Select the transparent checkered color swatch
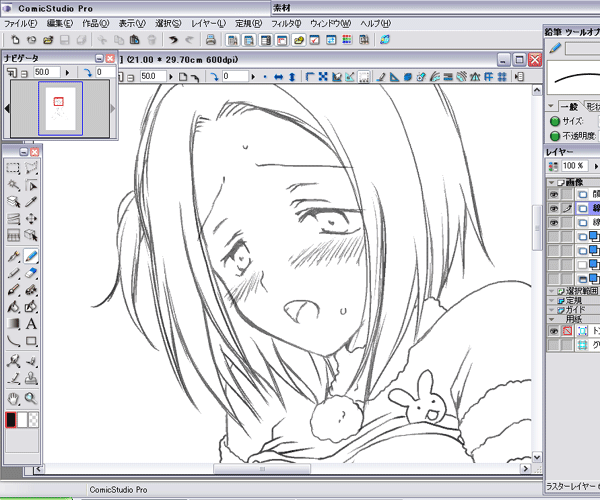Image resolution: width=600 pixels, height=500 pixels. [x=33, y=420]
